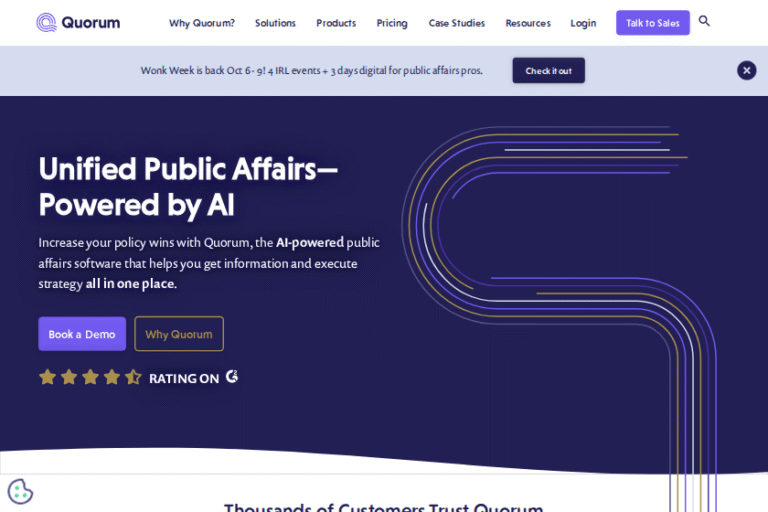Click the Wonk Week announcement text
Image resolution: width=768 pixels, height=512 pixels.
click(x=311, y=71)
